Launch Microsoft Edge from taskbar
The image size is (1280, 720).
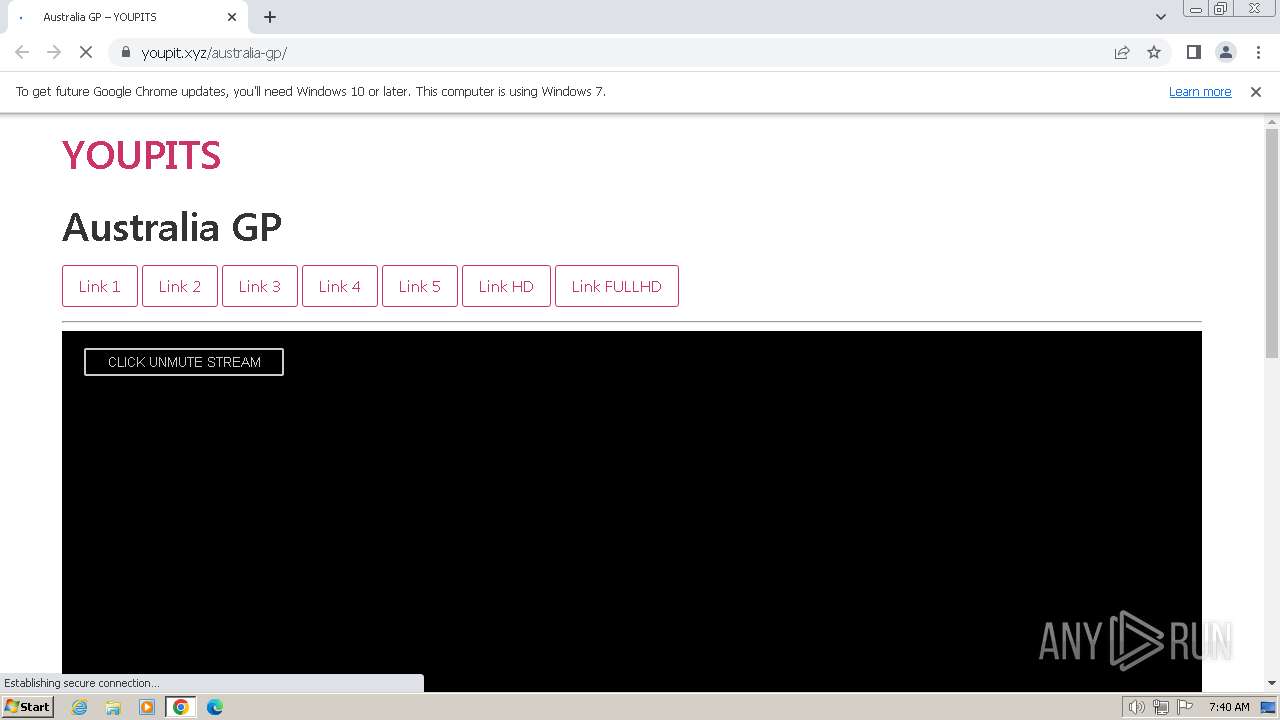point(215,707)
